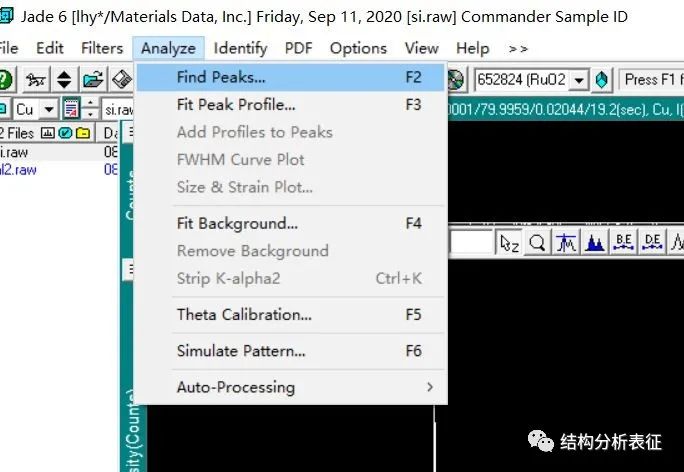Click FWHM Curve Plot menu entry

click(291, 160)
